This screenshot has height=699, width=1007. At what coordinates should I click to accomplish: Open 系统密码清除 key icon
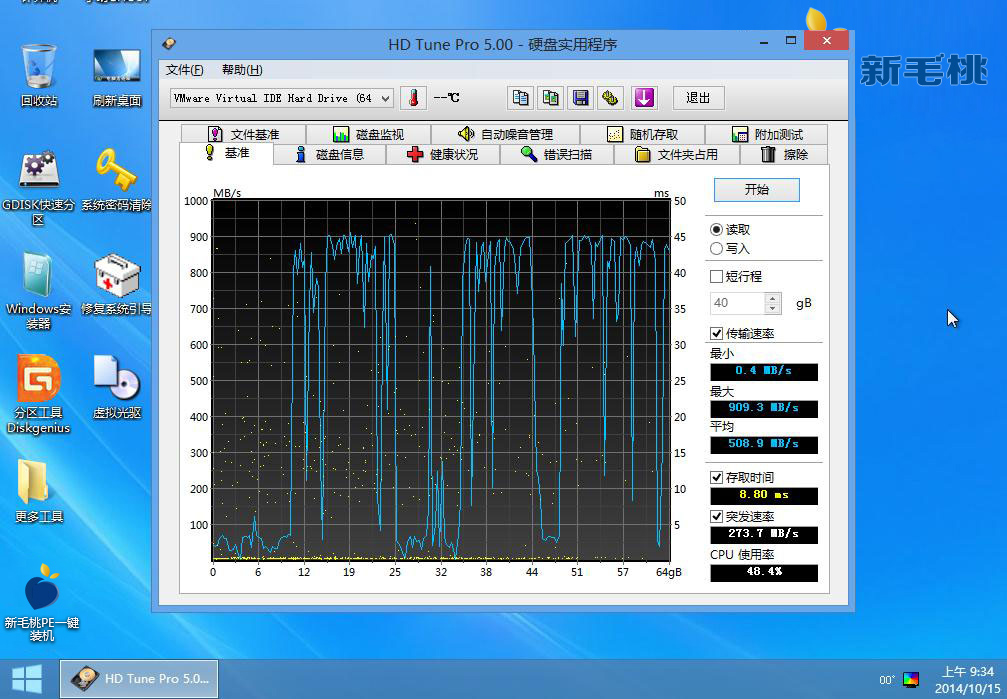(116, 180)
